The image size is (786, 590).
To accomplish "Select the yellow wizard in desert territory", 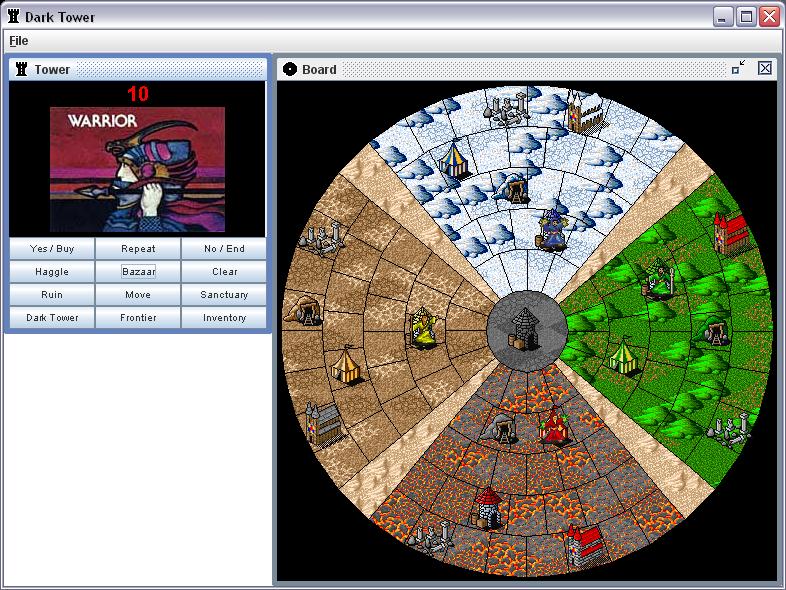I will click(x=424, y=328).
